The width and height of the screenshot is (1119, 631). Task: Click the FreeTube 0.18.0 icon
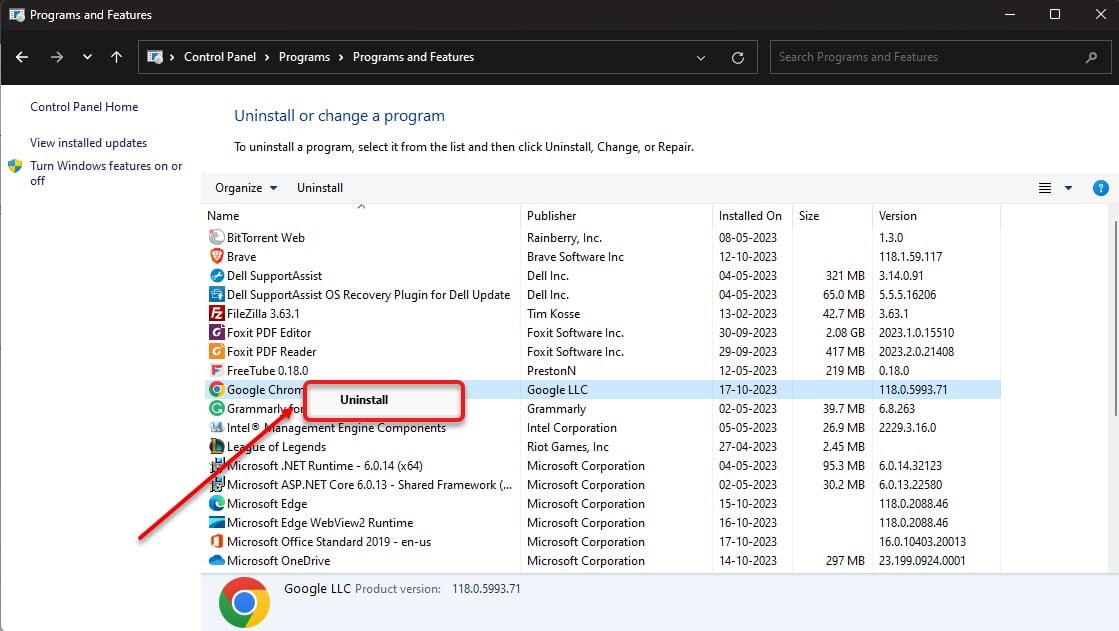pyautogui.click(x=216, y=370)
